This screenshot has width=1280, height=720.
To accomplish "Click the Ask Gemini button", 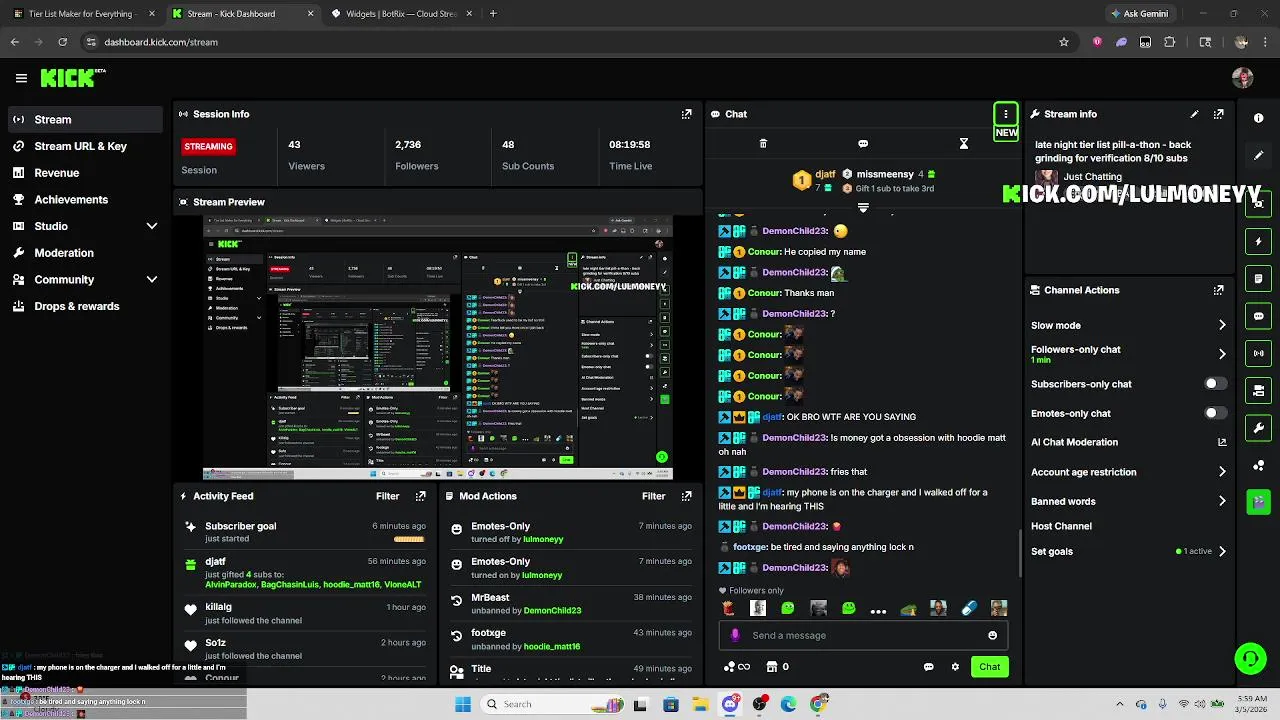I will [1138, 14].
